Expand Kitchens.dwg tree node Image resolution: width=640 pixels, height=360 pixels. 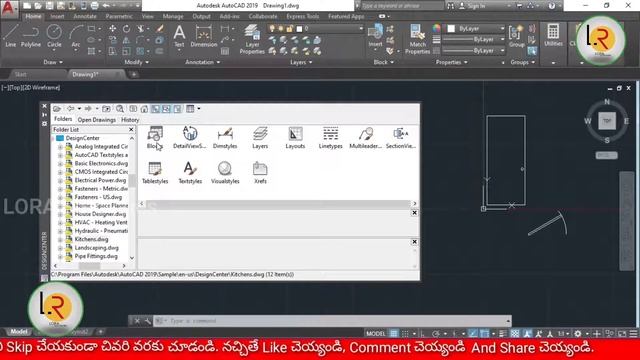60,239
